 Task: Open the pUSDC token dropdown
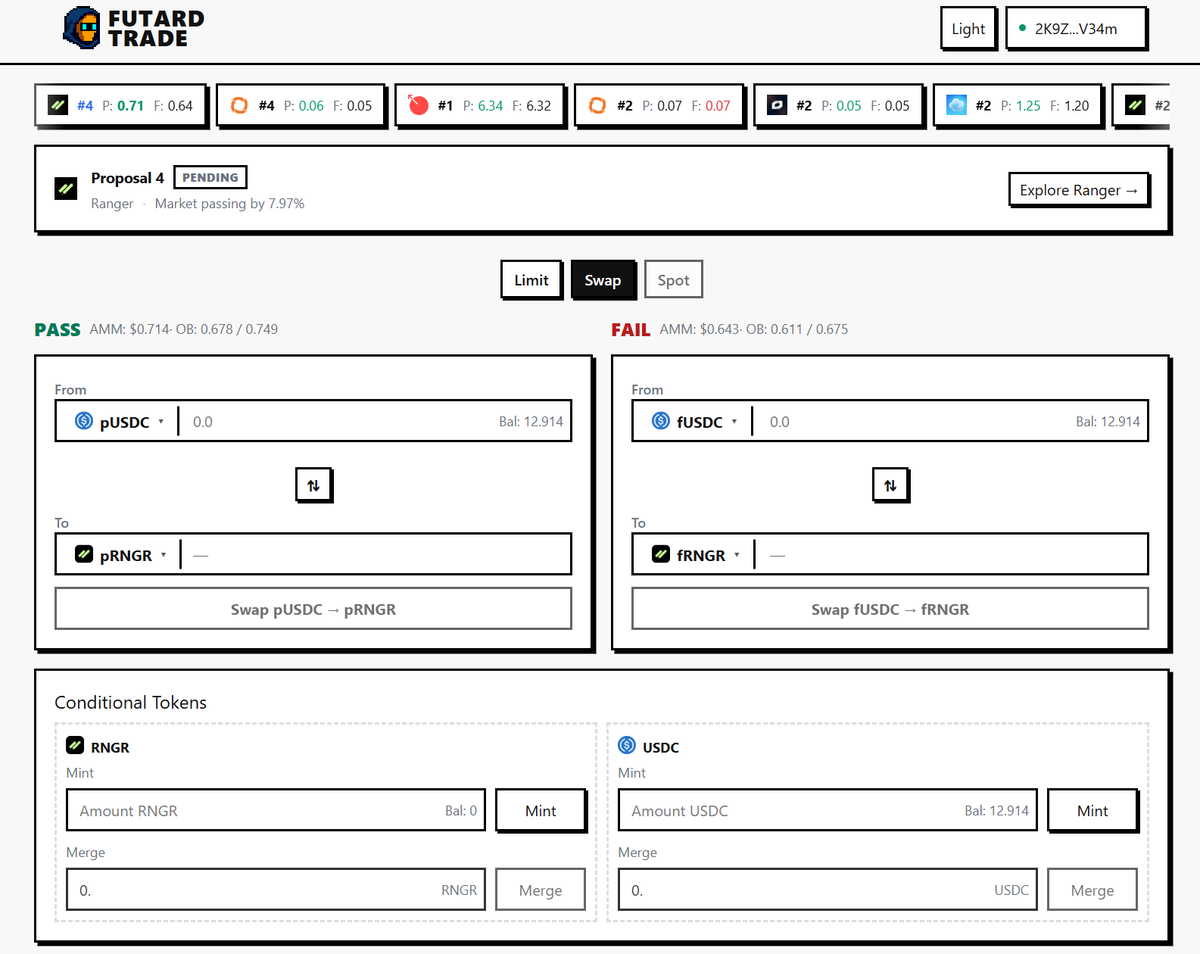(120, 422)
